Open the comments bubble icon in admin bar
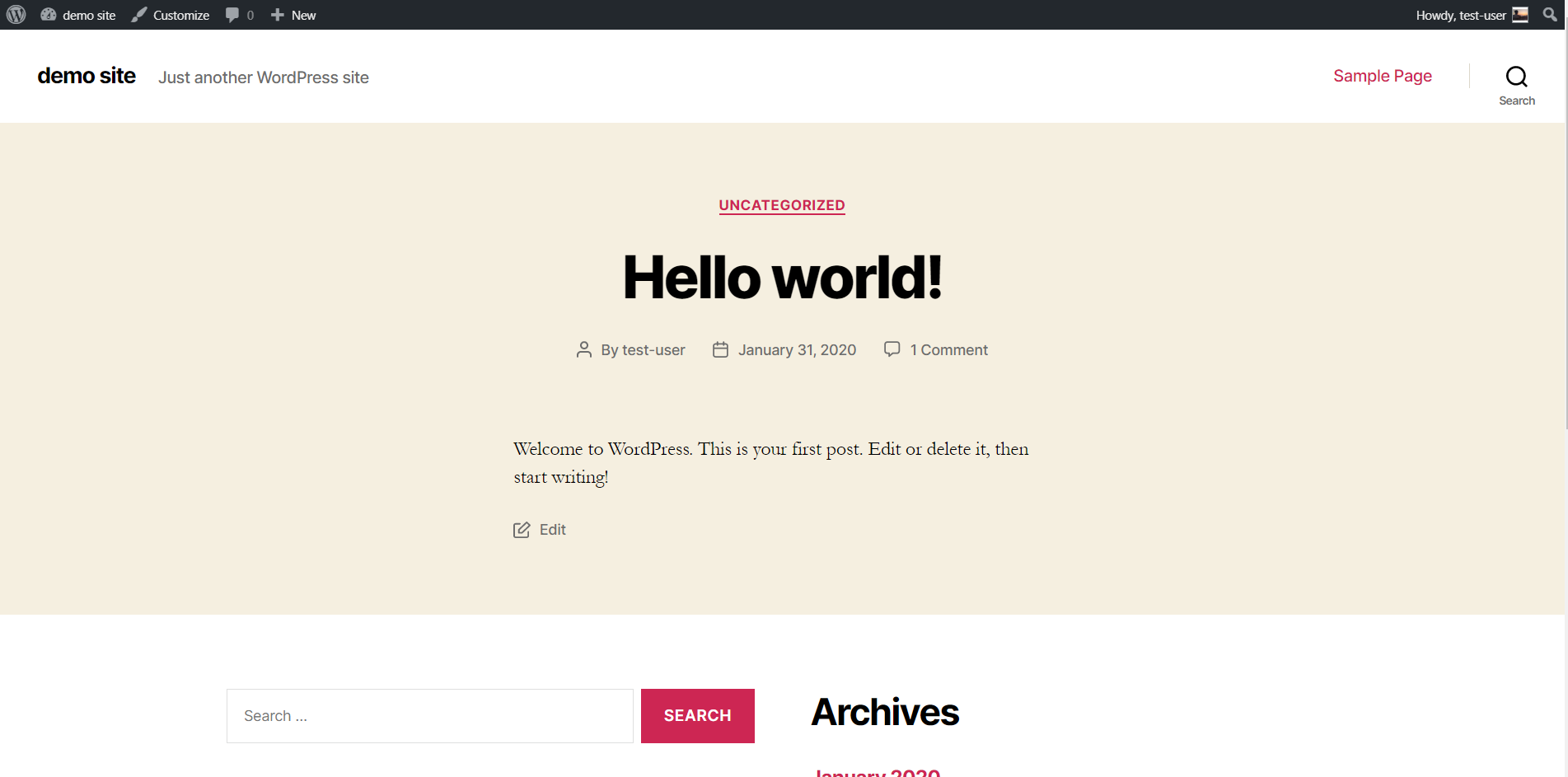1568x777 pixels. coord(232,15)
